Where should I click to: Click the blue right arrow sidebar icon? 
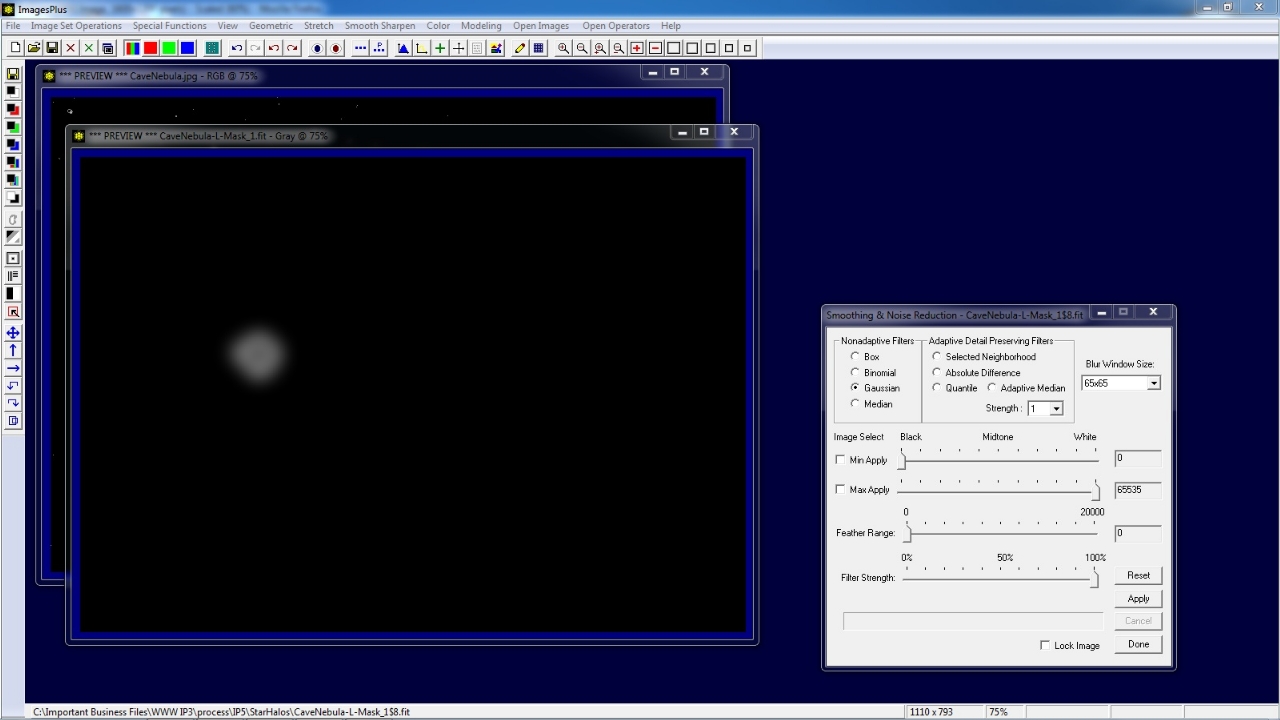pyautogui.click(x=13, y=368)
